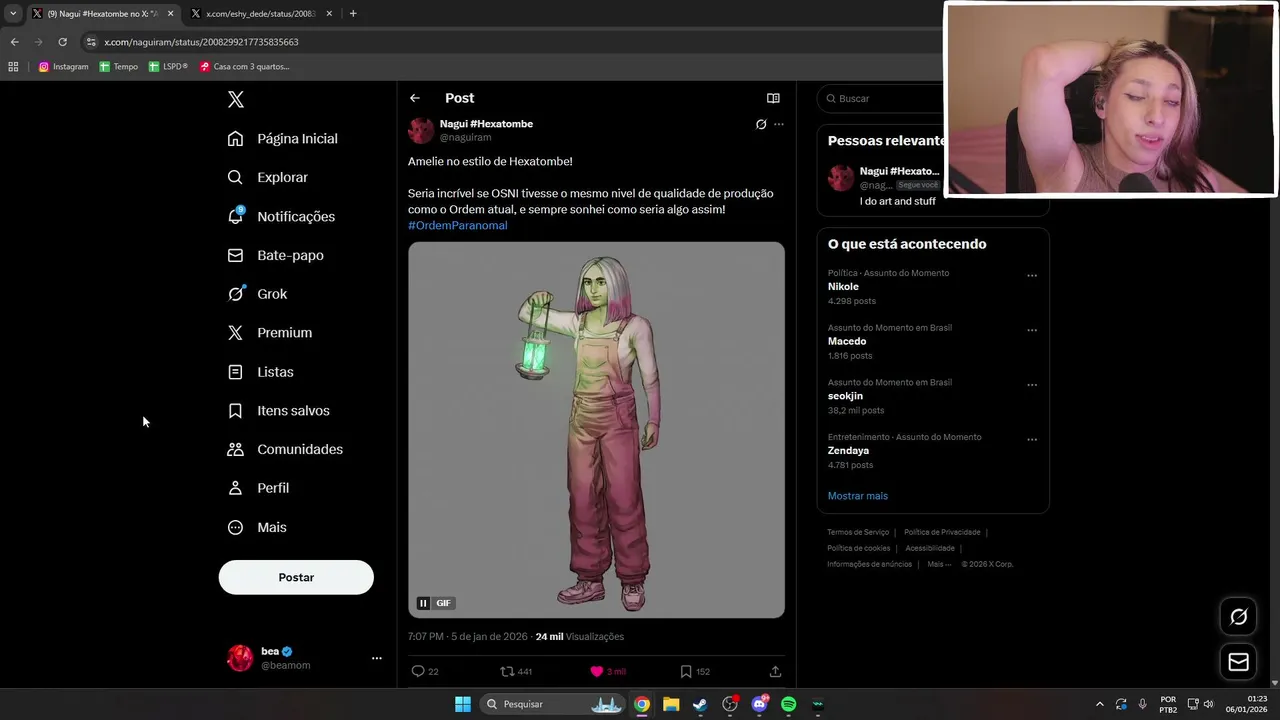Screen dimensions: 1280x720
Task: Open the Amelie GIF artwork
Action: tap(596, 429)
